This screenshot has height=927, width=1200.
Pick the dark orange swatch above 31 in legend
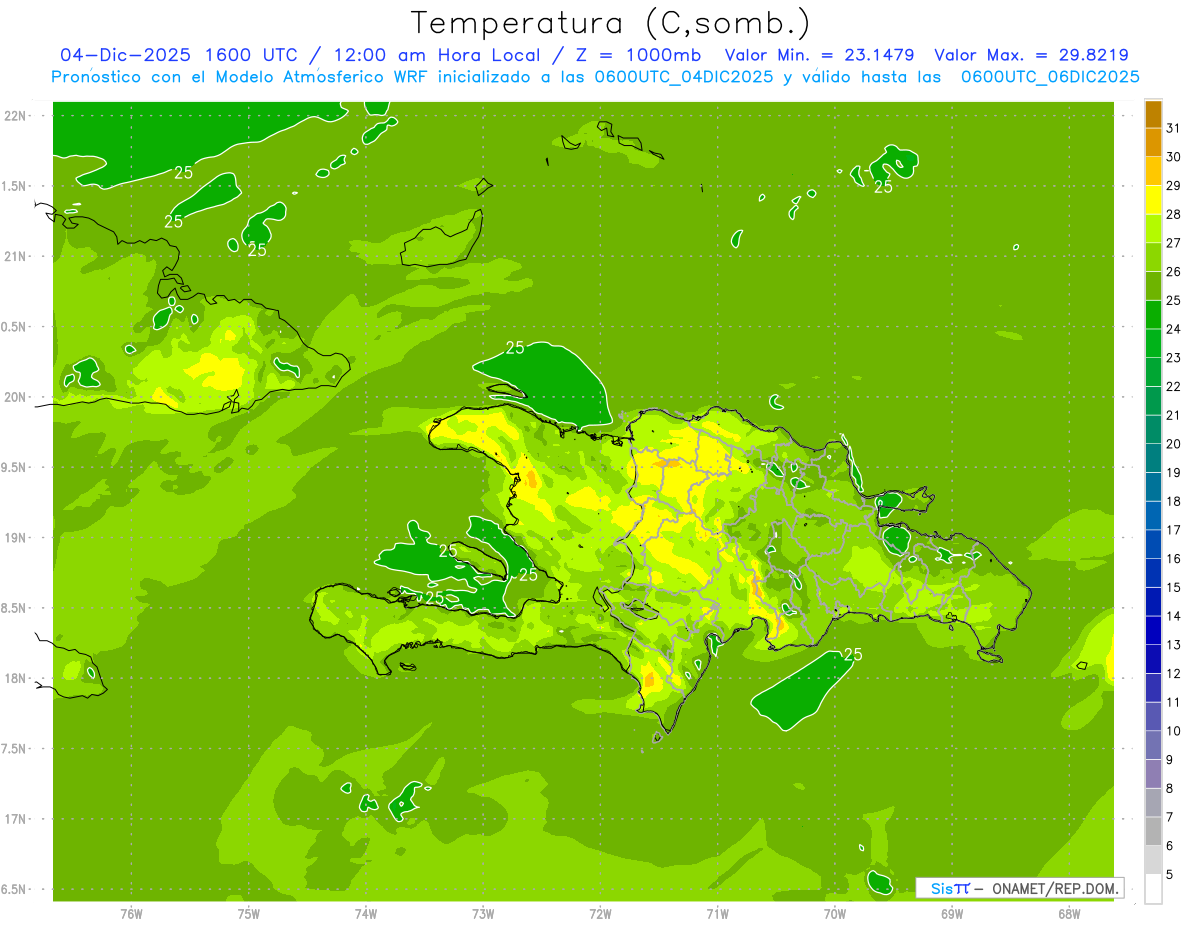tap(1153, 114)
